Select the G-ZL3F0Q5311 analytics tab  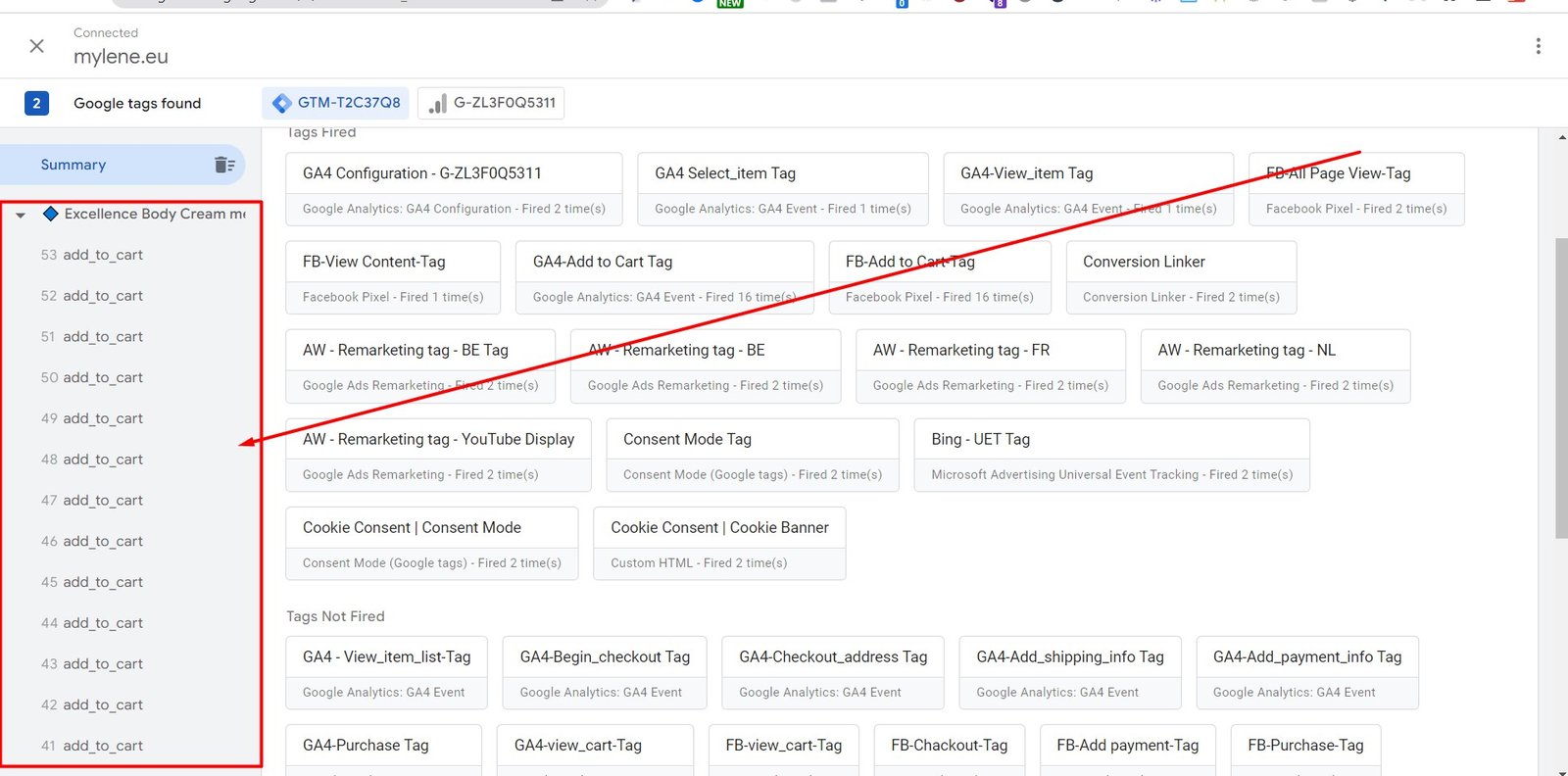[491, 103]
